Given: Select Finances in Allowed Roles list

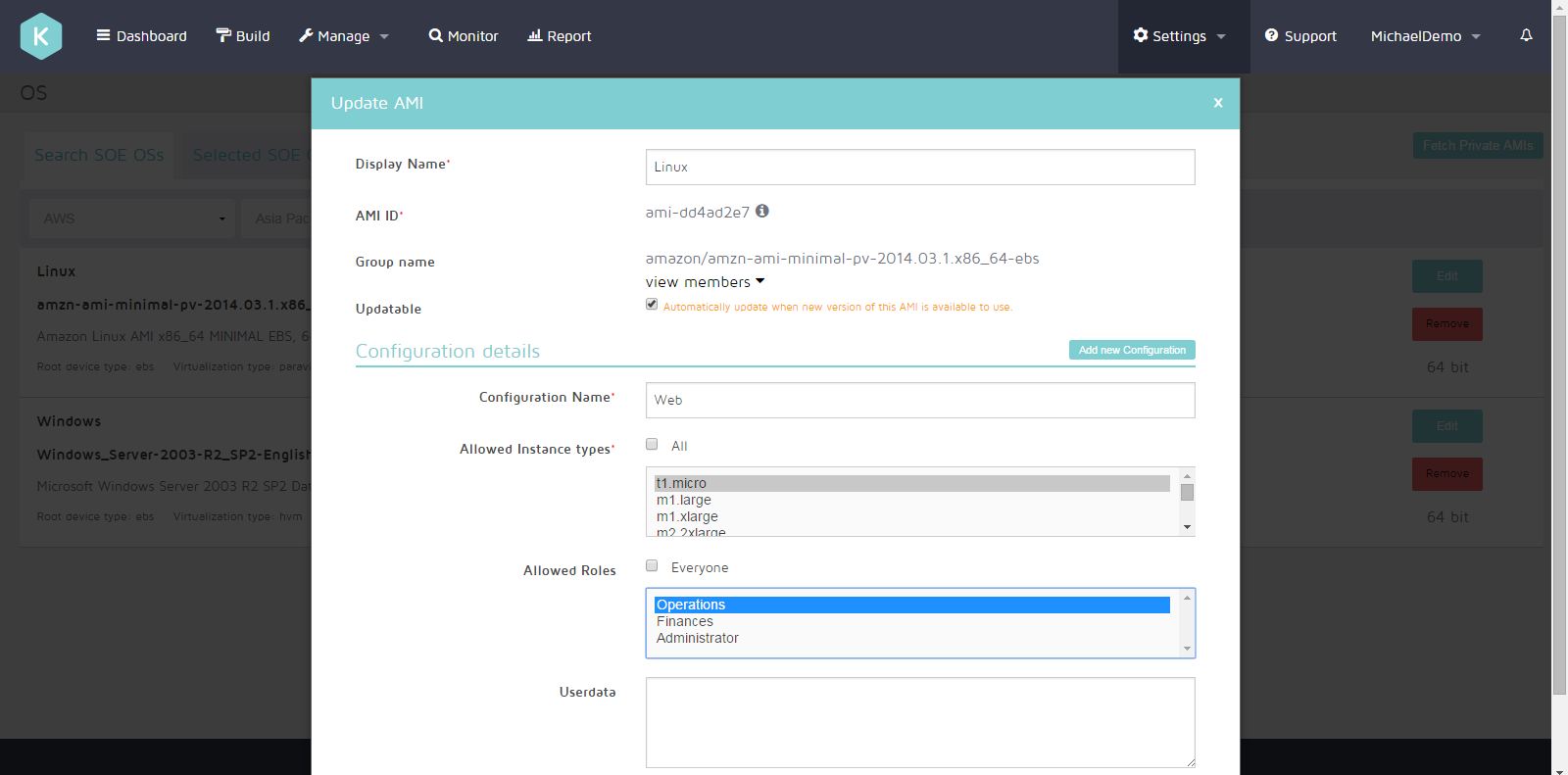Looking at the screenshot, I should click(685, 621).
